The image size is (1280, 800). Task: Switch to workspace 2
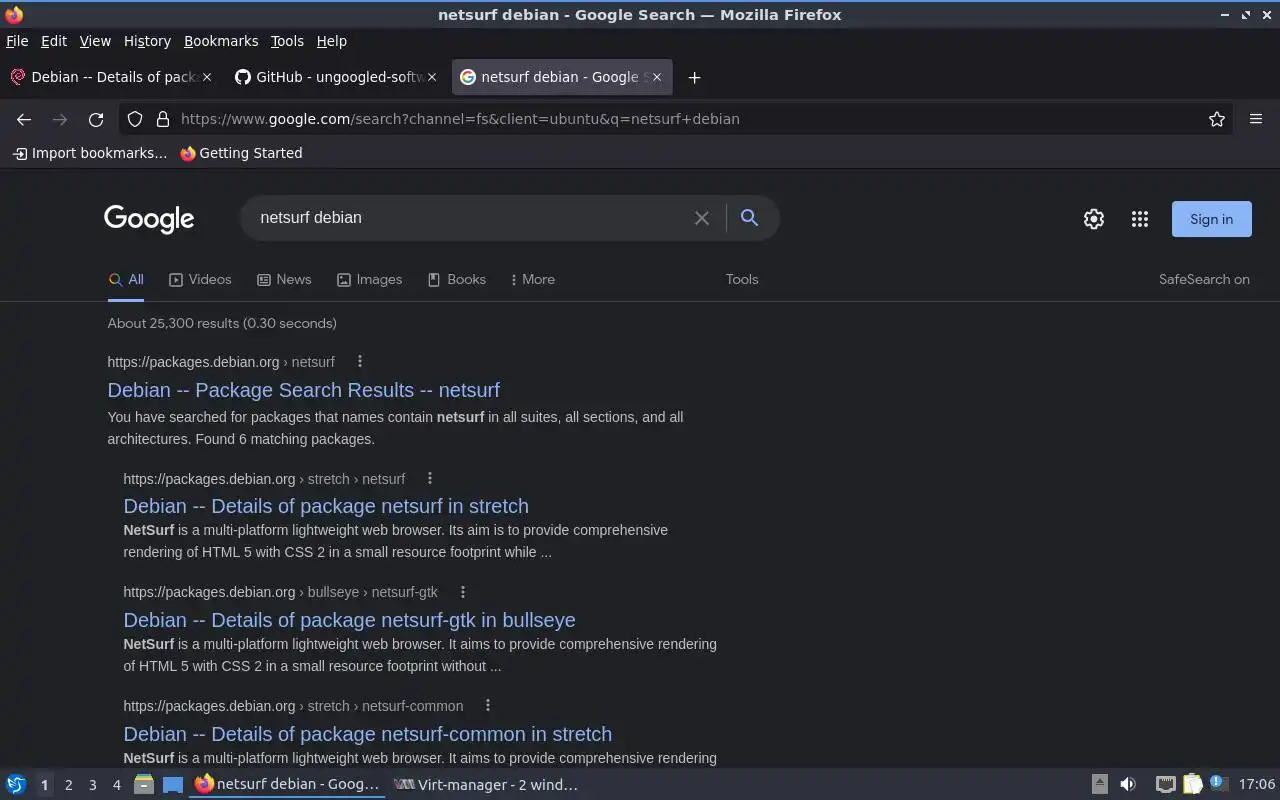(x=68, y=785)
